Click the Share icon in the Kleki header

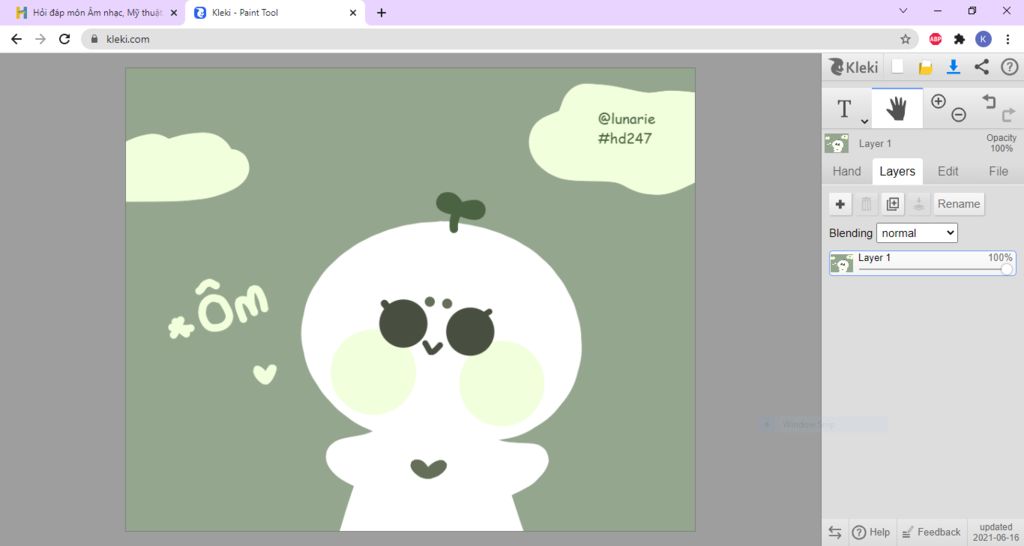tap(981, 67)
